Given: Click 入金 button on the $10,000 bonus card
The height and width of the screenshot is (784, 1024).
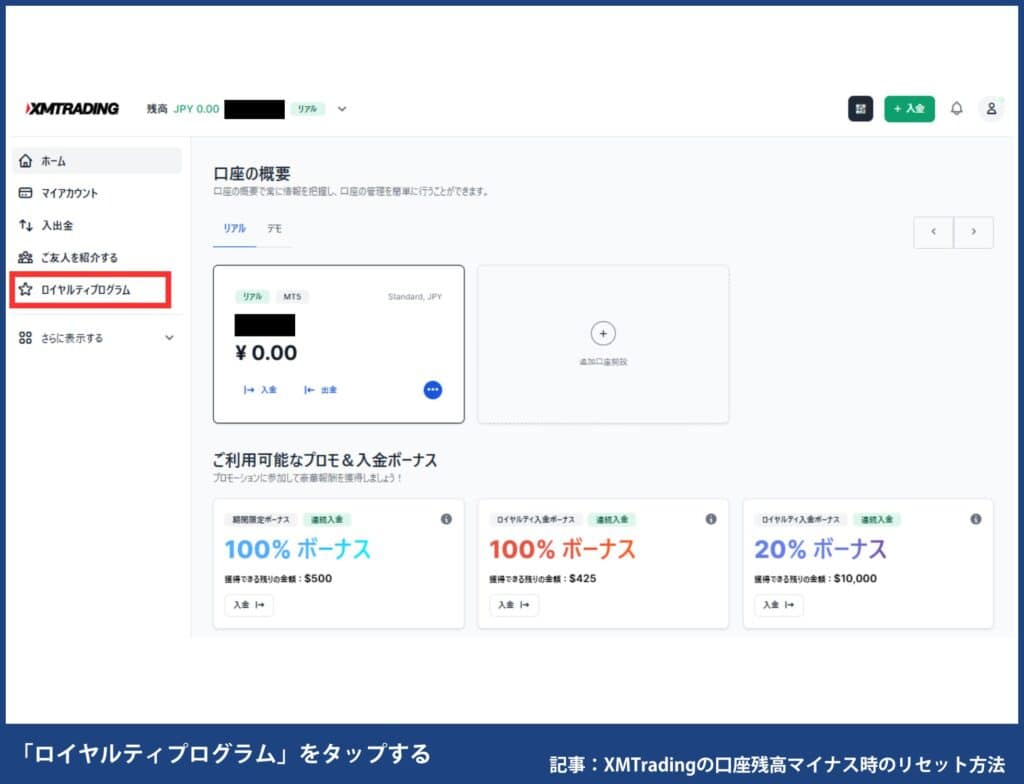Looking at the screenshot, I should (778, 605).
